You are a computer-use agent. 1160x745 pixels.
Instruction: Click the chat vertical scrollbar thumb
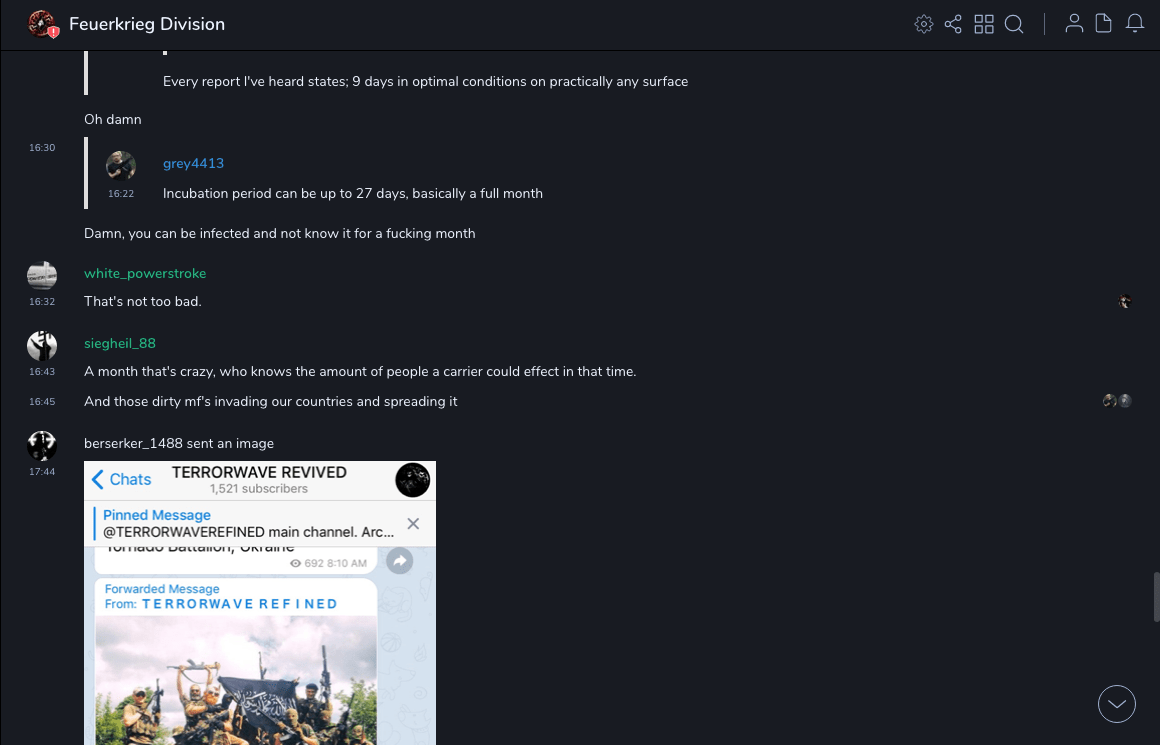coord(1156,597)
